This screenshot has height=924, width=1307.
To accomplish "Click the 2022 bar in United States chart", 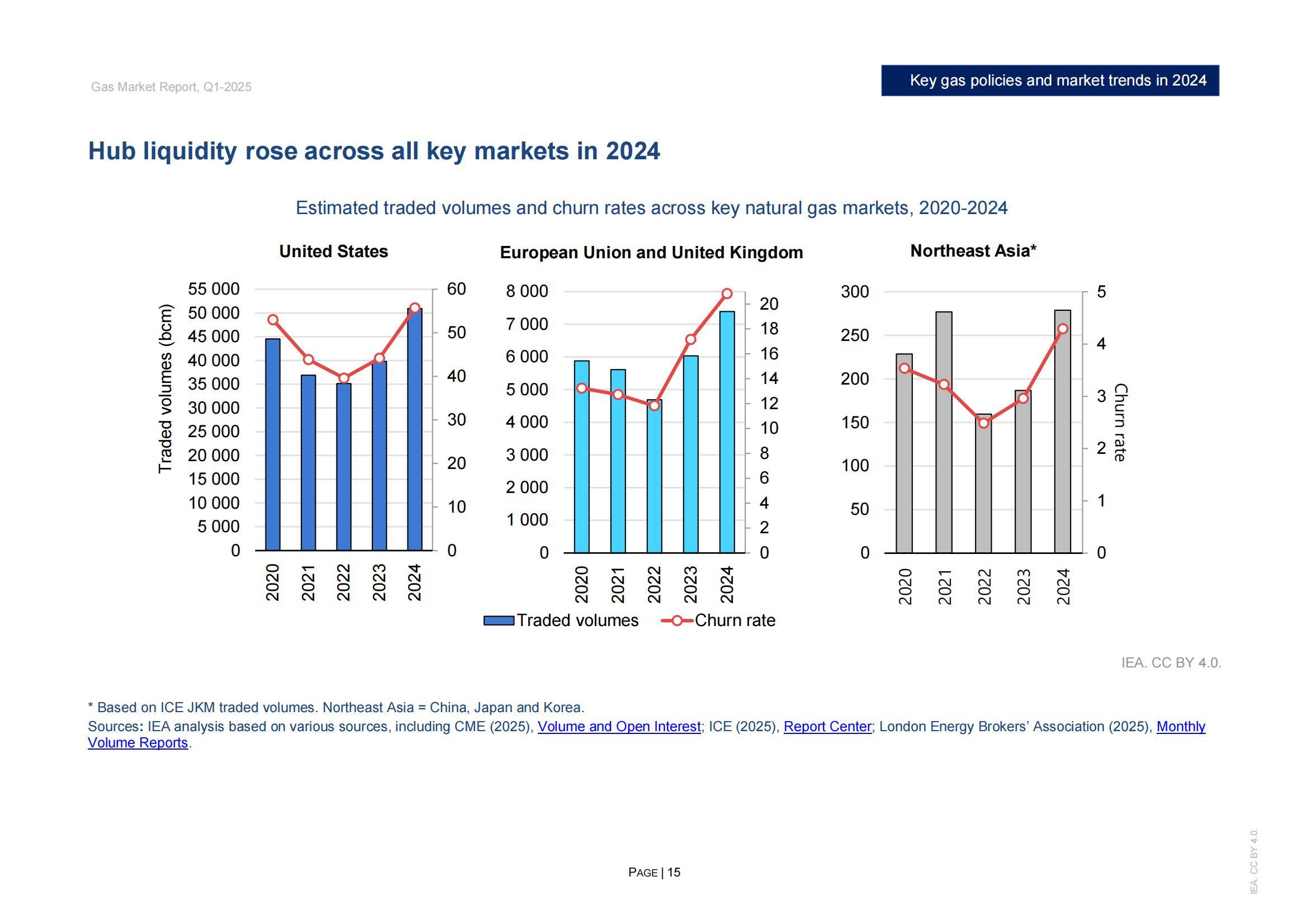I will click(343, 467).
